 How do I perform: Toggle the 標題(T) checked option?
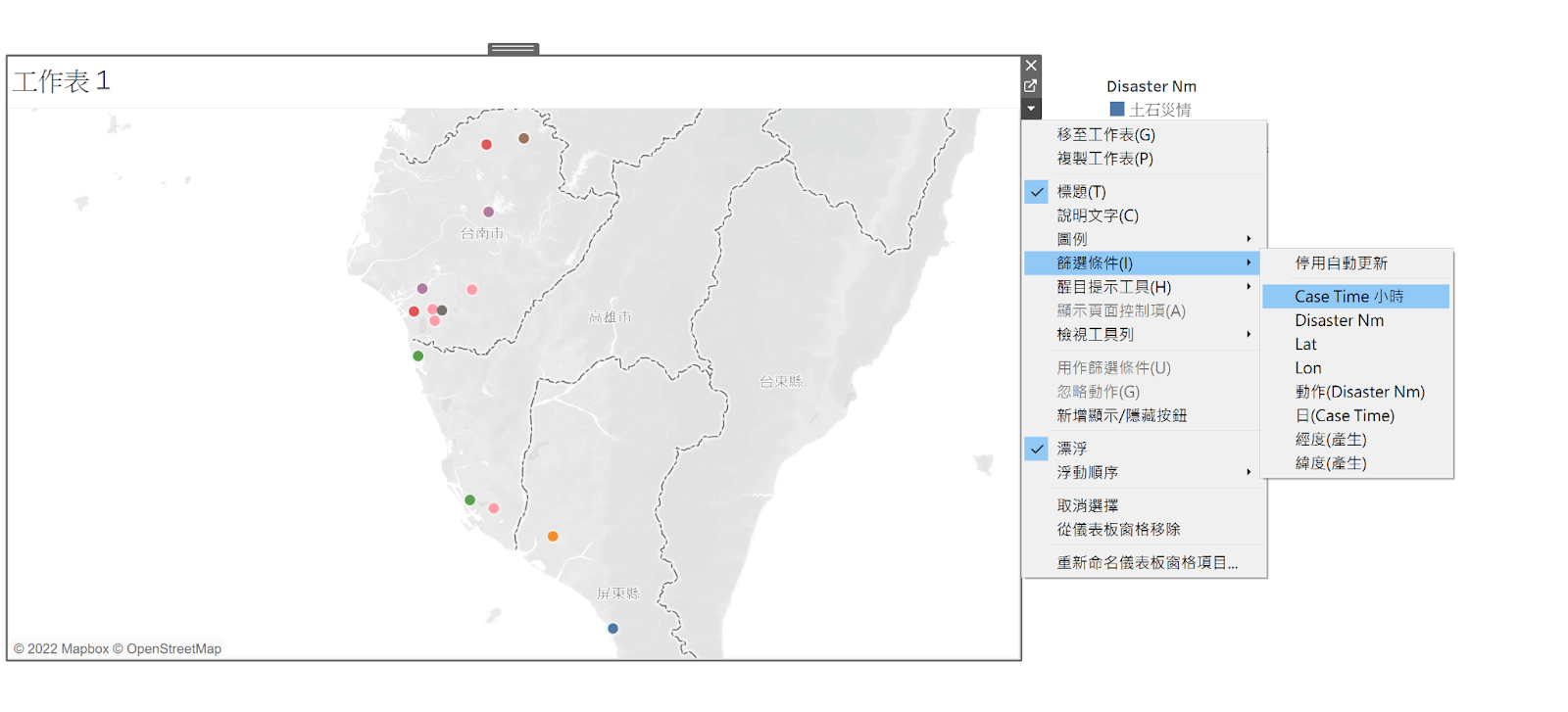coord(1142,192)
